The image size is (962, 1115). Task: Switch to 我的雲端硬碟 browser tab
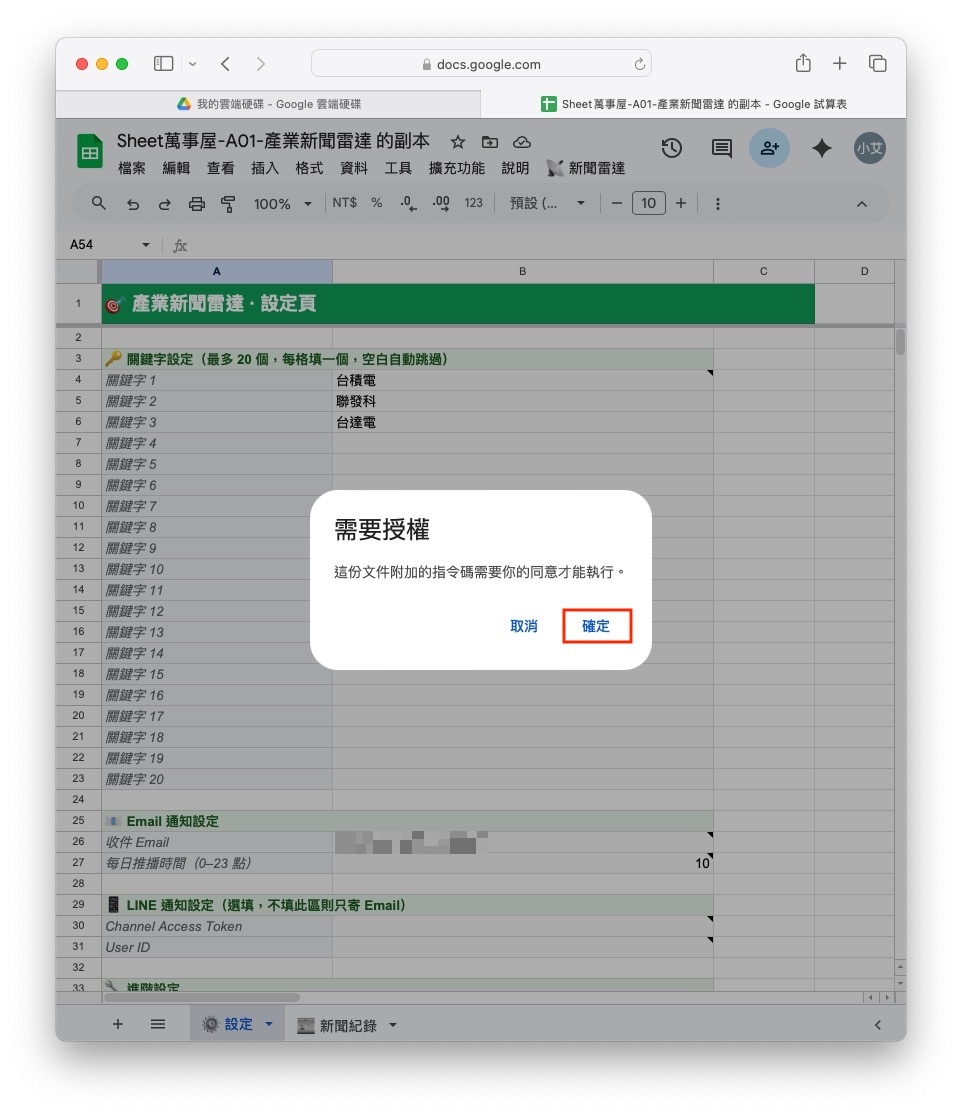[269, 104]
